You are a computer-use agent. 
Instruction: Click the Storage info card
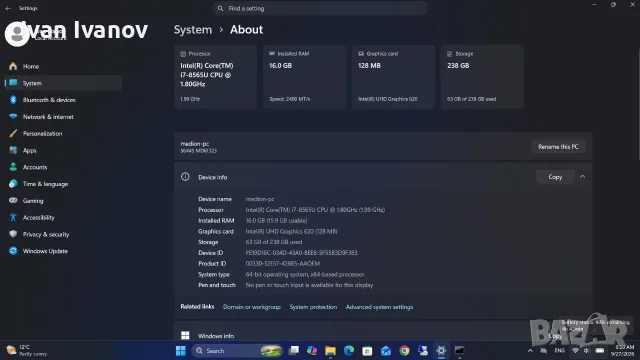[482, 77]
